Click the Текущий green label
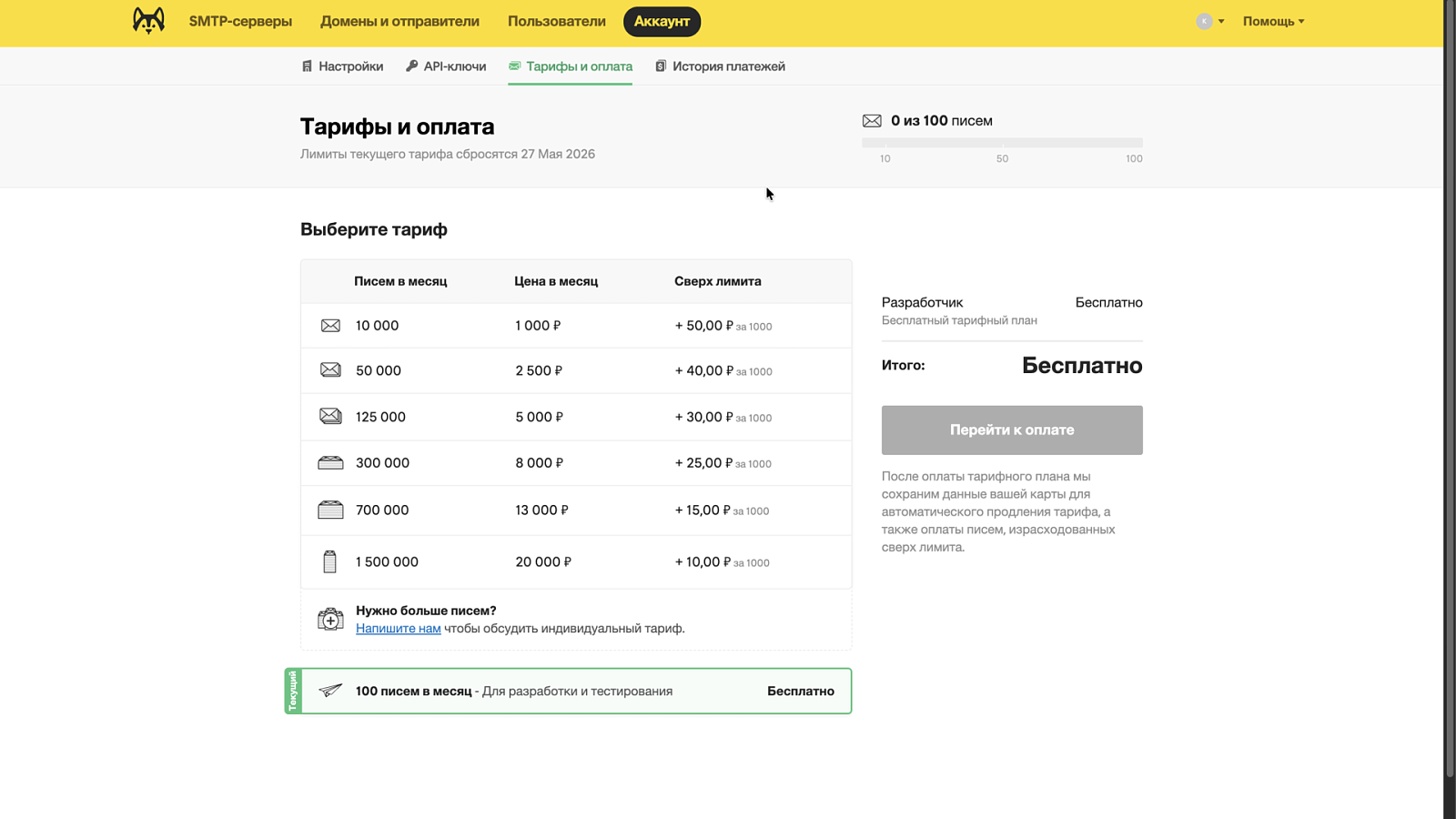The width and height of the screenshot is (1456, 819). coord(292,691)
